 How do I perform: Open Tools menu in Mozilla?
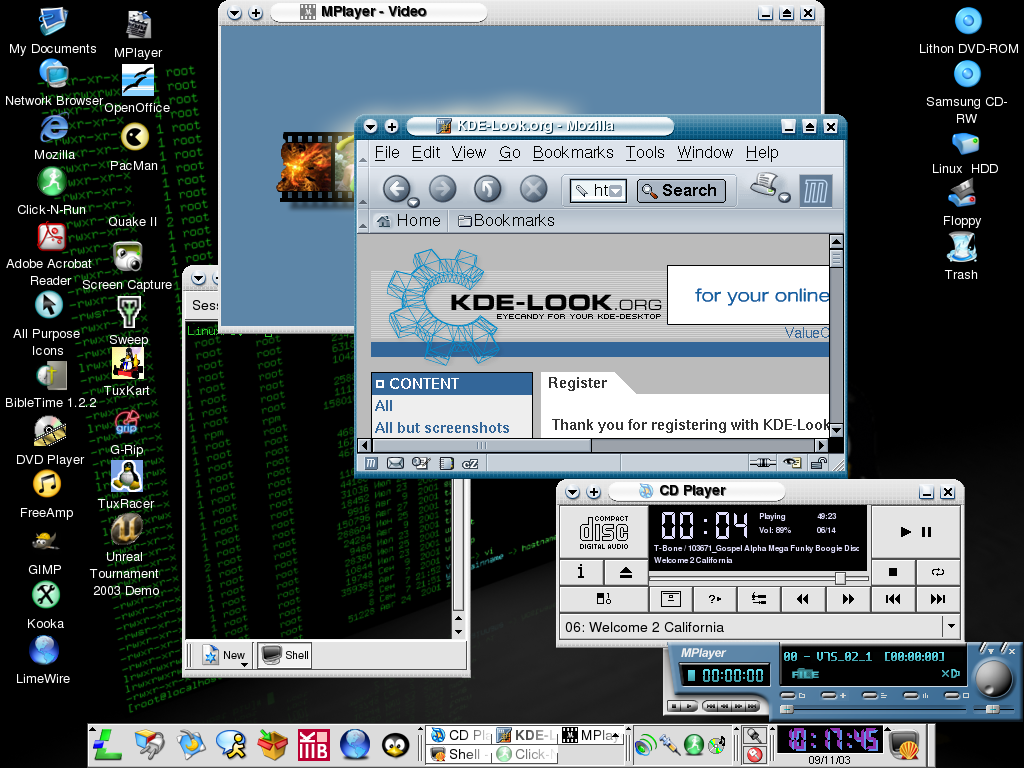645,152
